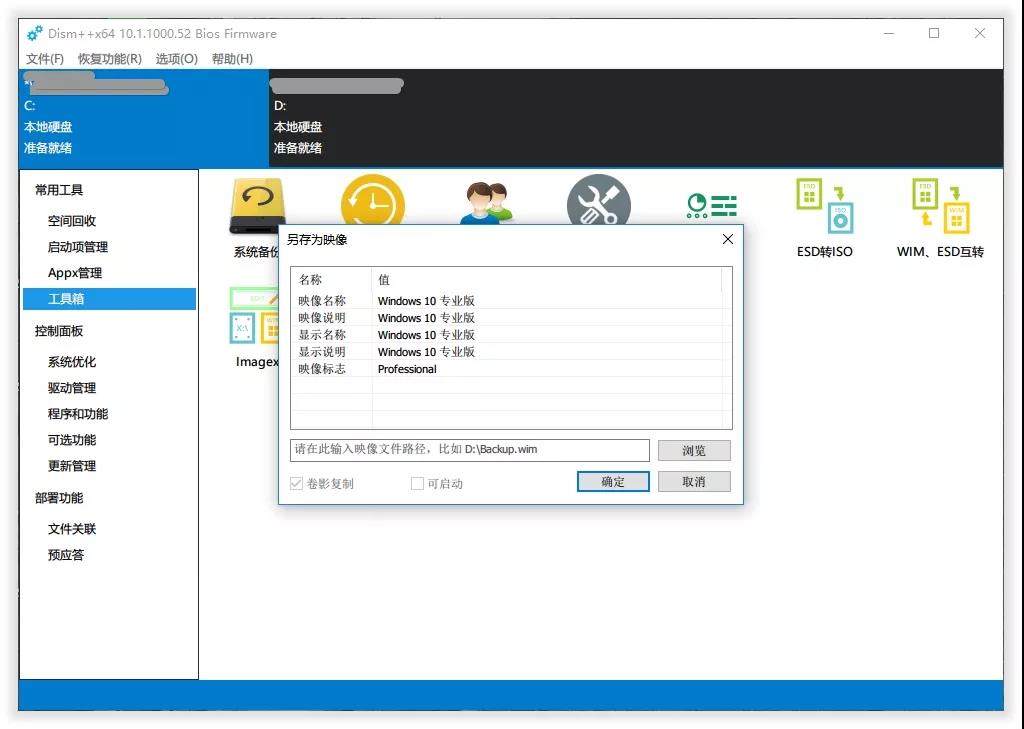The width and height of the screenshot is (1024, 729).
Task: Confirm with the 确定 button
Action: (x=613, y=481)
